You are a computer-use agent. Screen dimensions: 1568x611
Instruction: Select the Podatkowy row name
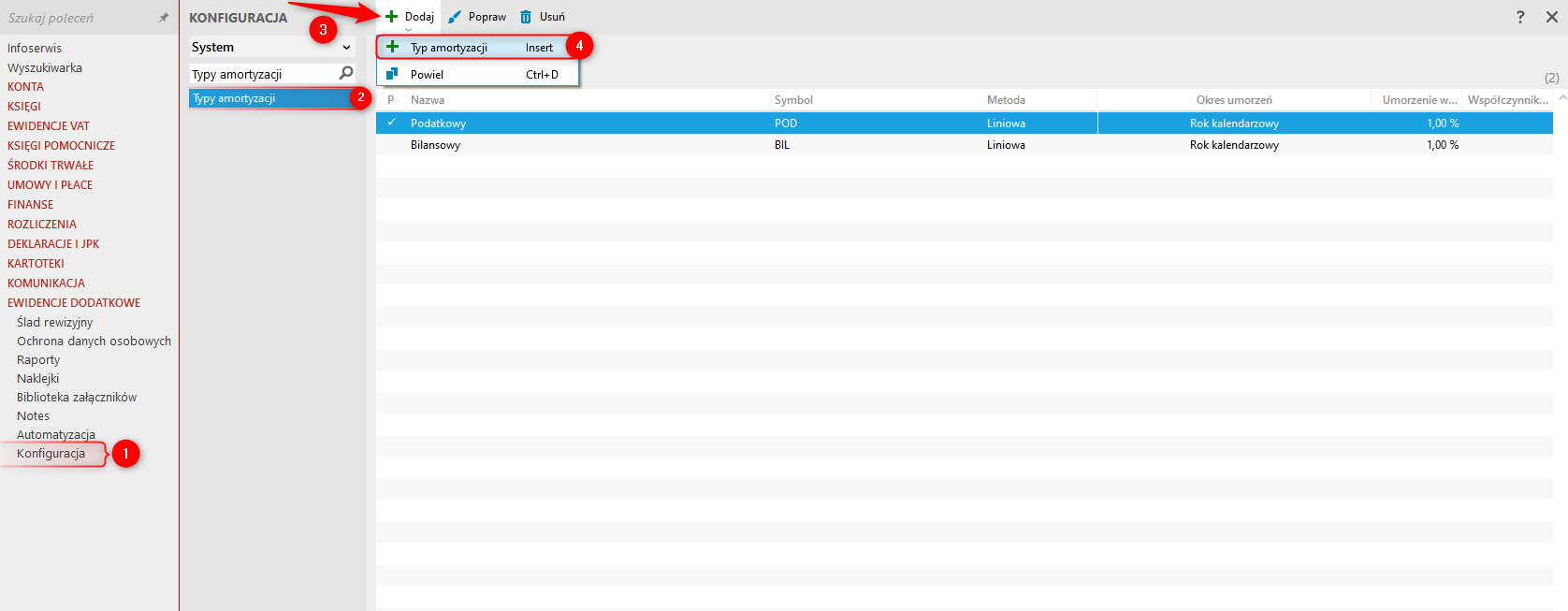pyautogui.click(x=438, y=123)
